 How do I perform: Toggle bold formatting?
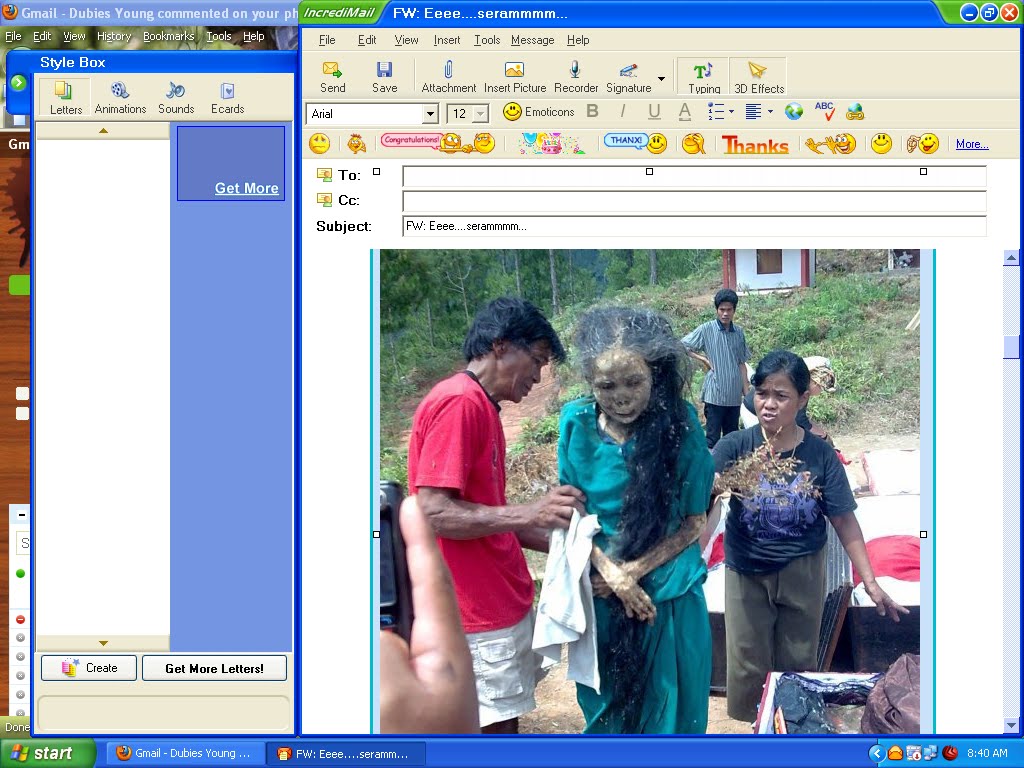tap(592, 112)
